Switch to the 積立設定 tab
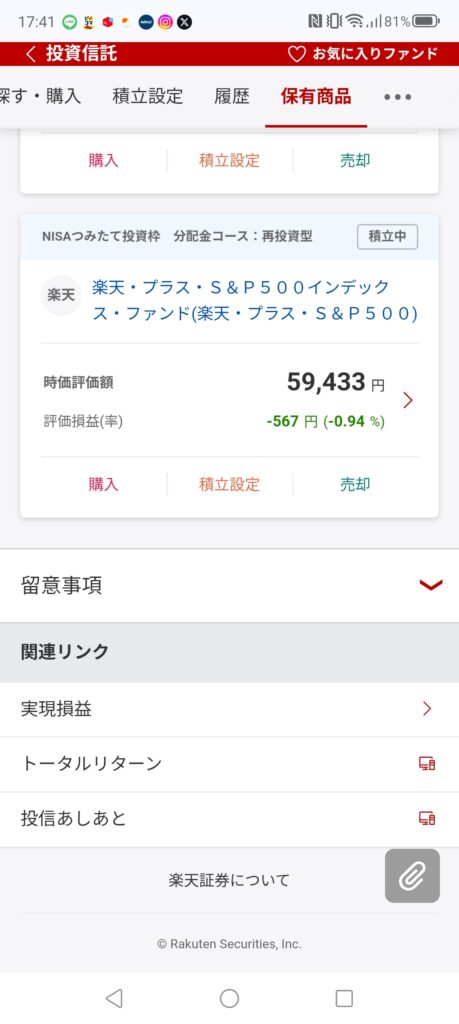The height and width of the screenshot is (1024, 459). coord(148,97)
